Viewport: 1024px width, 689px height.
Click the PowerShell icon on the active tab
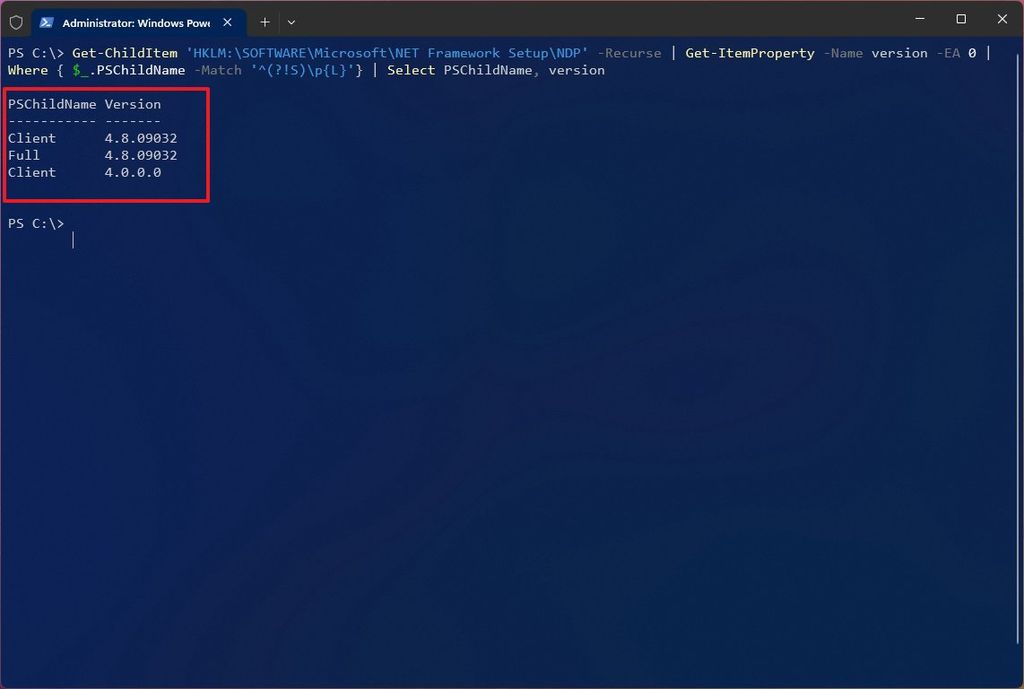[x=46, y=21]
